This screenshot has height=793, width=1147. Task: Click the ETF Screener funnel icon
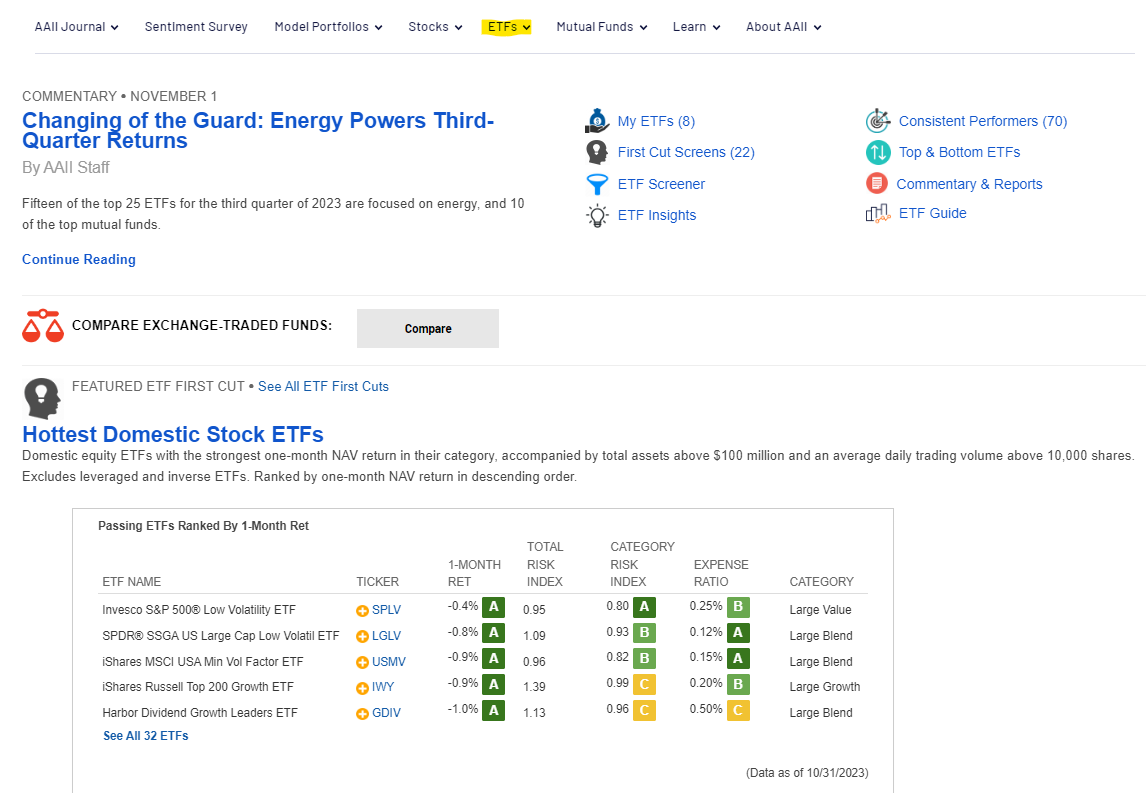597,184
